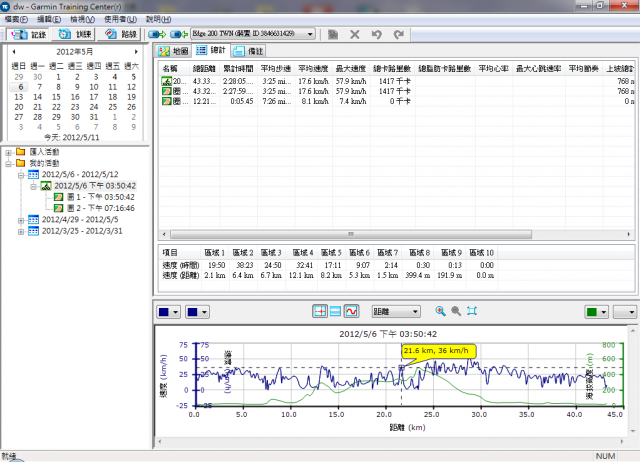Expand the 2012/3/25 - 2012/3/31 week
Screen dimensions: 640x462
pyautogui.click(x=21, y=232)
